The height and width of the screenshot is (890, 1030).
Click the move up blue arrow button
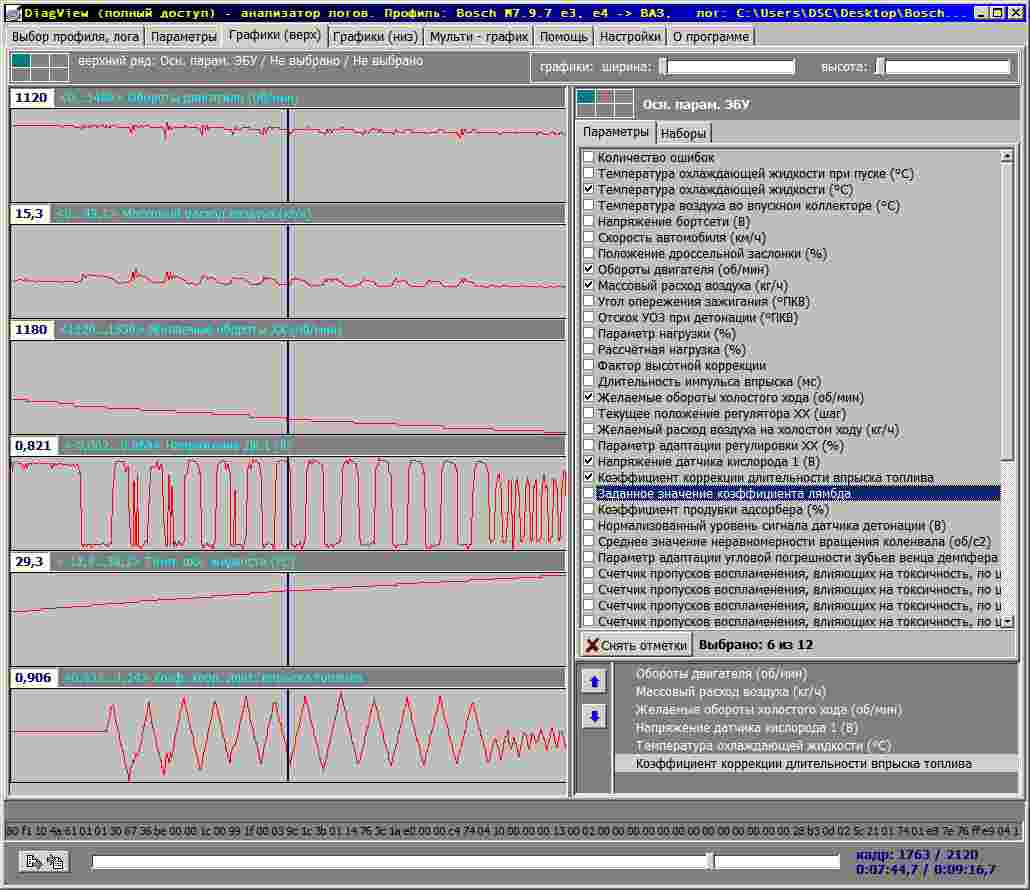(x=595, y=682)
